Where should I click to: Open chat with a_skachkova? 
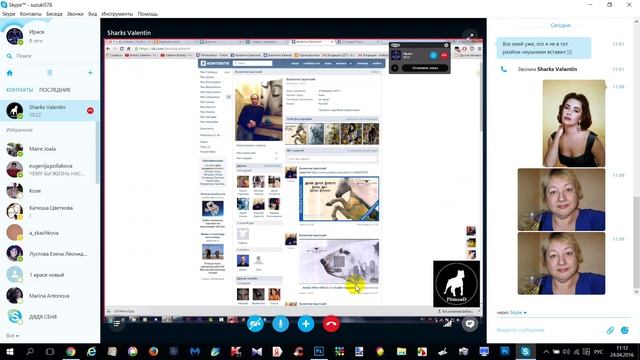(x=49, y=233)
